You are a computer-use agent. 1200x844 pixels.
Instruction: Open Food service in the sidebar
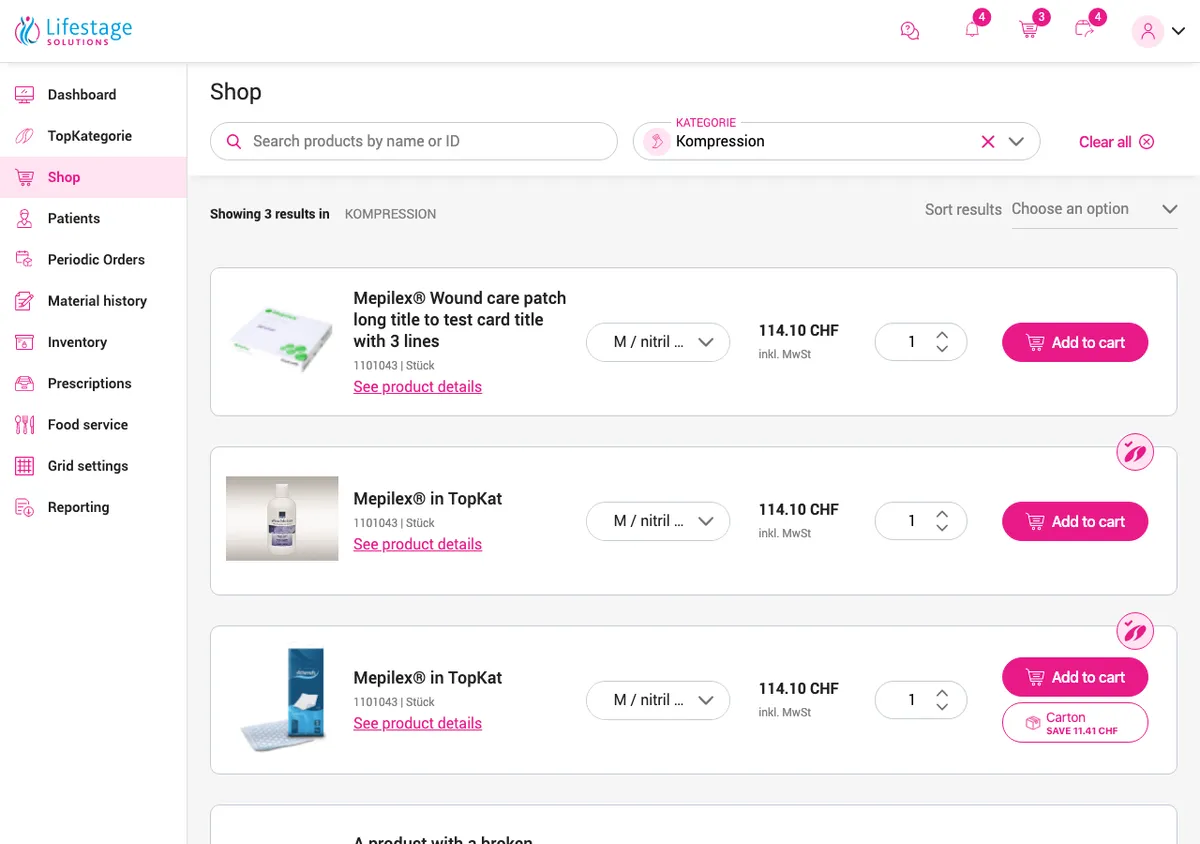pyautogui.click(x=93, y=424)
